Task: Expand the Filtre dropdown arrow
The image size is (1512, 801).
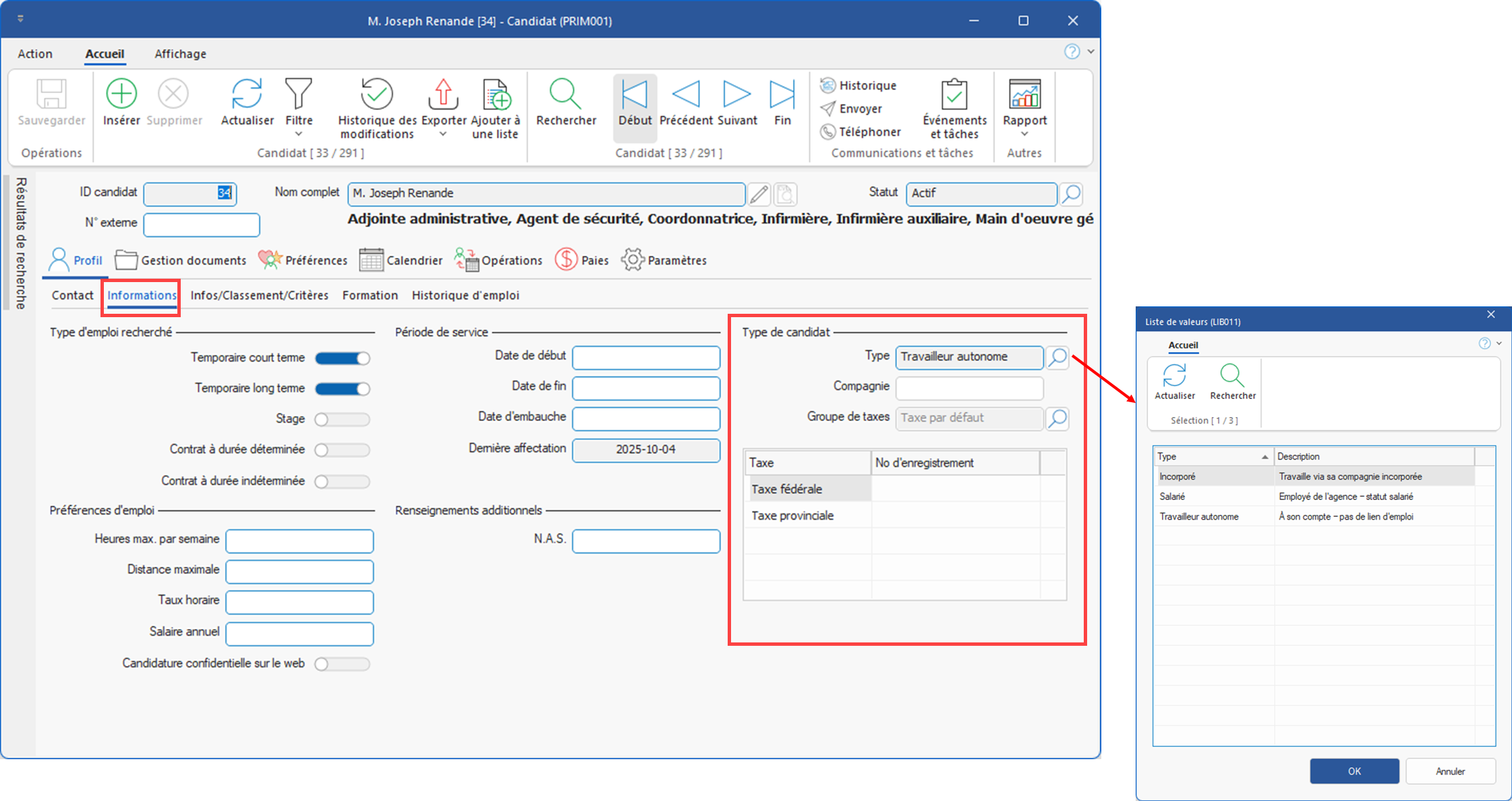Action: (x=299, y=134)
